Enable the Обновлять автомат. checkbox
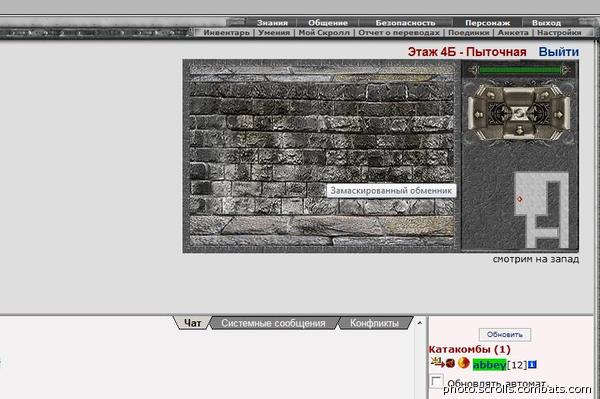This screenshot has height=399, width=600. [x=436, y=381]
